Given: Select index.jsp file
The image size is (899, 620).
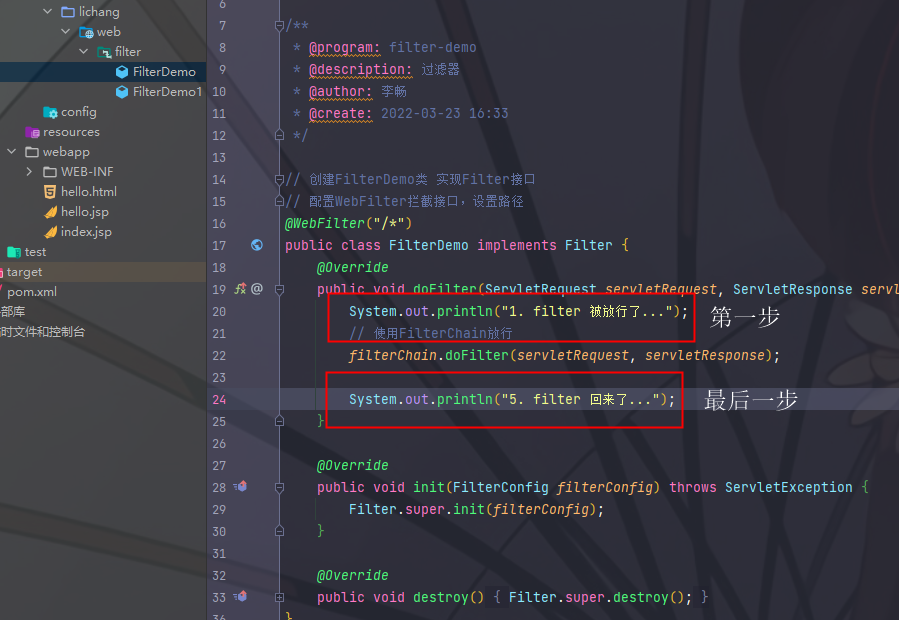Looking at the screenshot, I should point(86,232).
